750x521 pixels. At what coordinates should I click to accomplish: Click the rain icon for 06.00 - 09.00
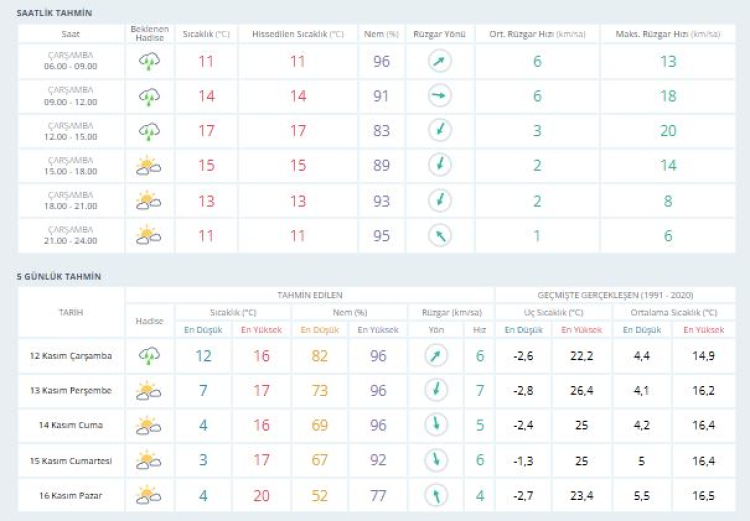[149, 62]
